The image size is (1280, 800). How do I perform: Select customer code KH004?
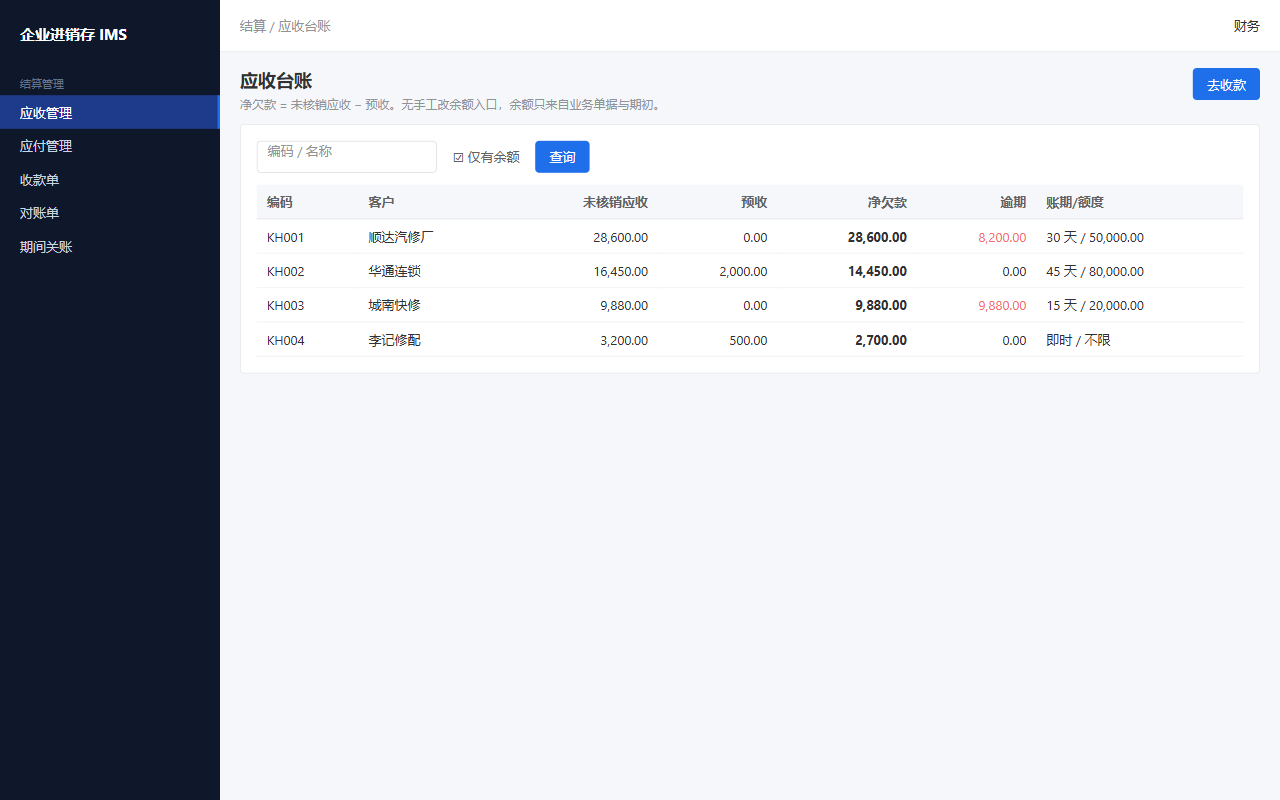tap(285, 341)
